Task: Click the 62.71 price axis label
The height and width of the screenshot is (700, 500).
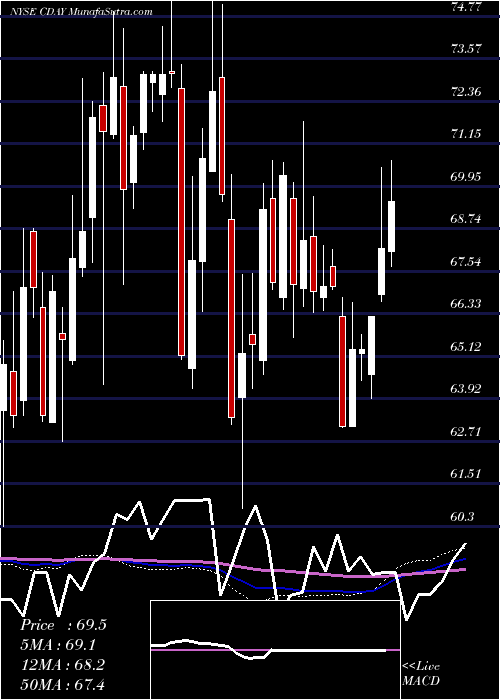Action: pyautogui.click(x=466, y=432)
